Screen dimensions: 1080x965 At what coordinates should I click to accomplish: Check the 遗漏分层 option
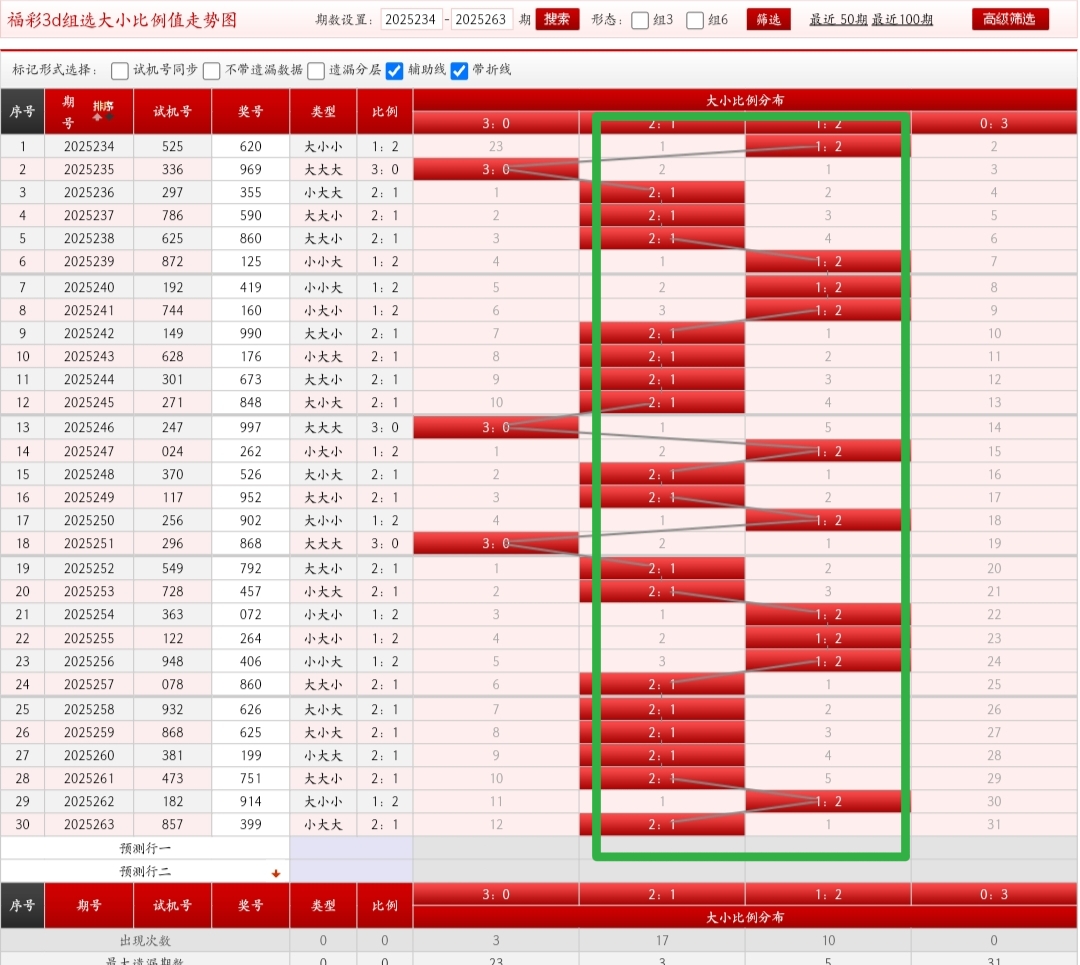tap(316, 70)
